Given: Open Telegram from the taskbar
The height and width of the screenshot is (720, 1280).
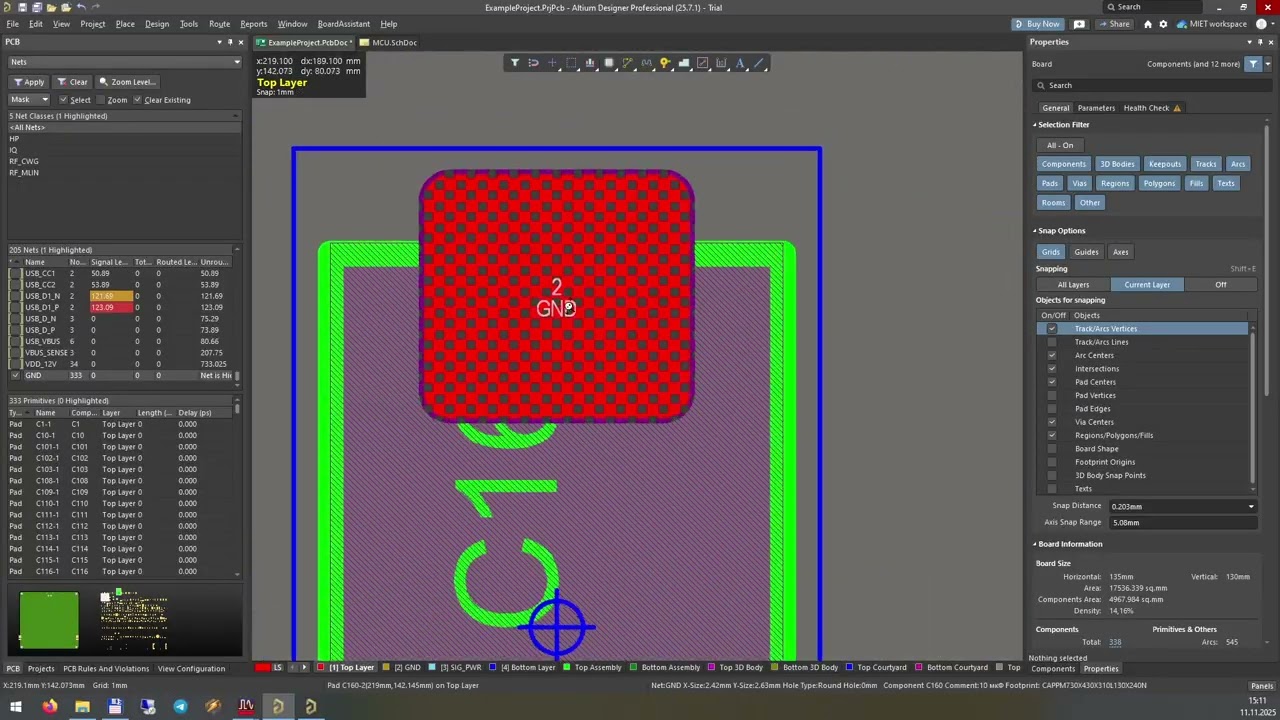Looking at the screenshot, I should [180, 707].
